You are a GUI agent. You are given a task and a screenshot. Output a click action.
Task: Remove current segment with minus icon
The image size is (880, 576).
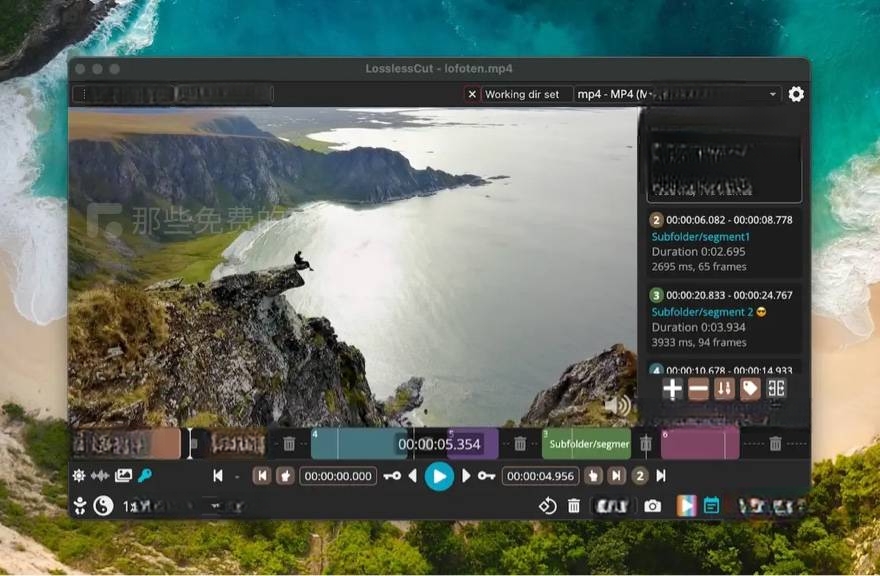tap(698, 388)
